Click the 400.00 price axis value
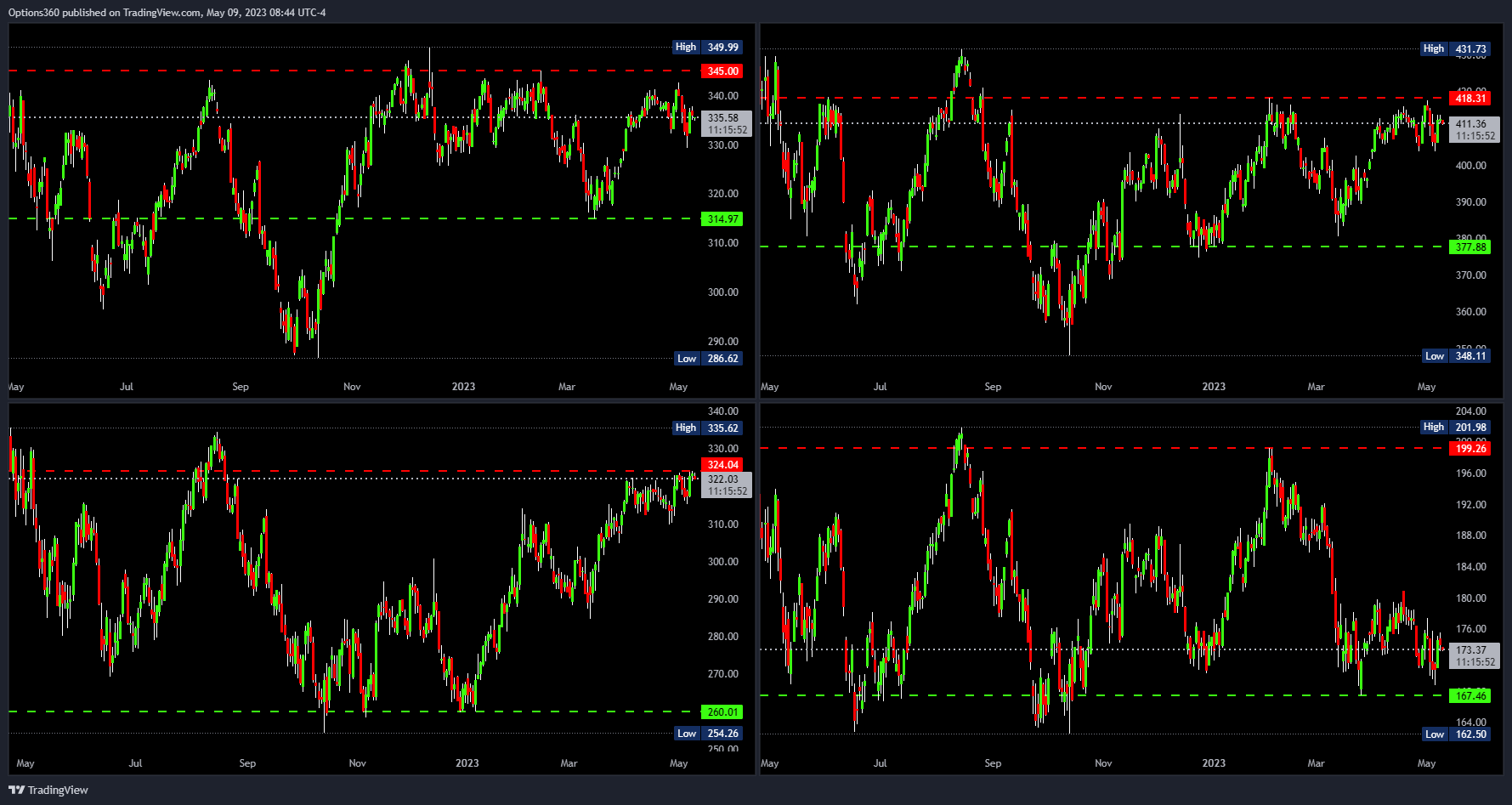The image size is (1512, 805). pyautogui.click(x=1470, y=166)
